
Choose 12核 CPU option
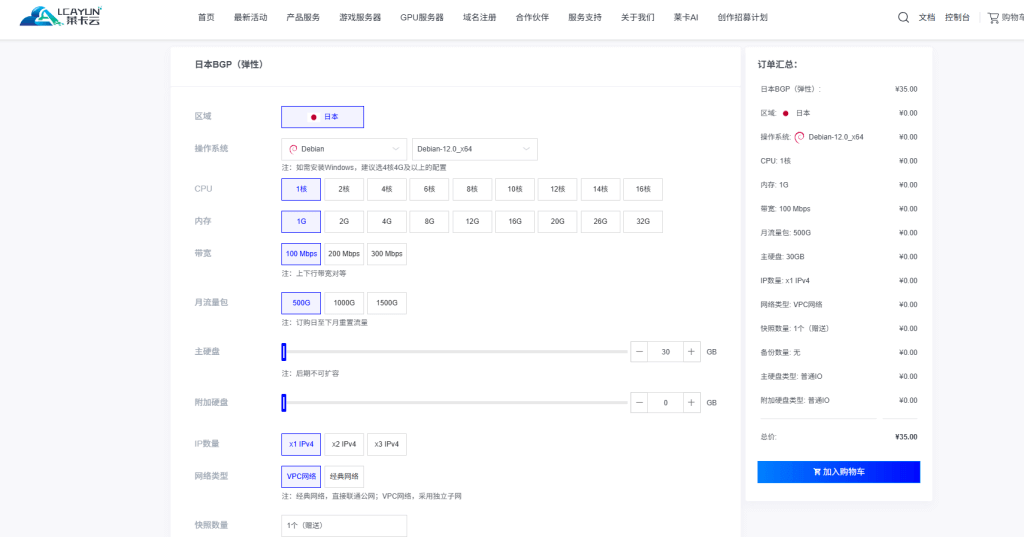[558, 189]
